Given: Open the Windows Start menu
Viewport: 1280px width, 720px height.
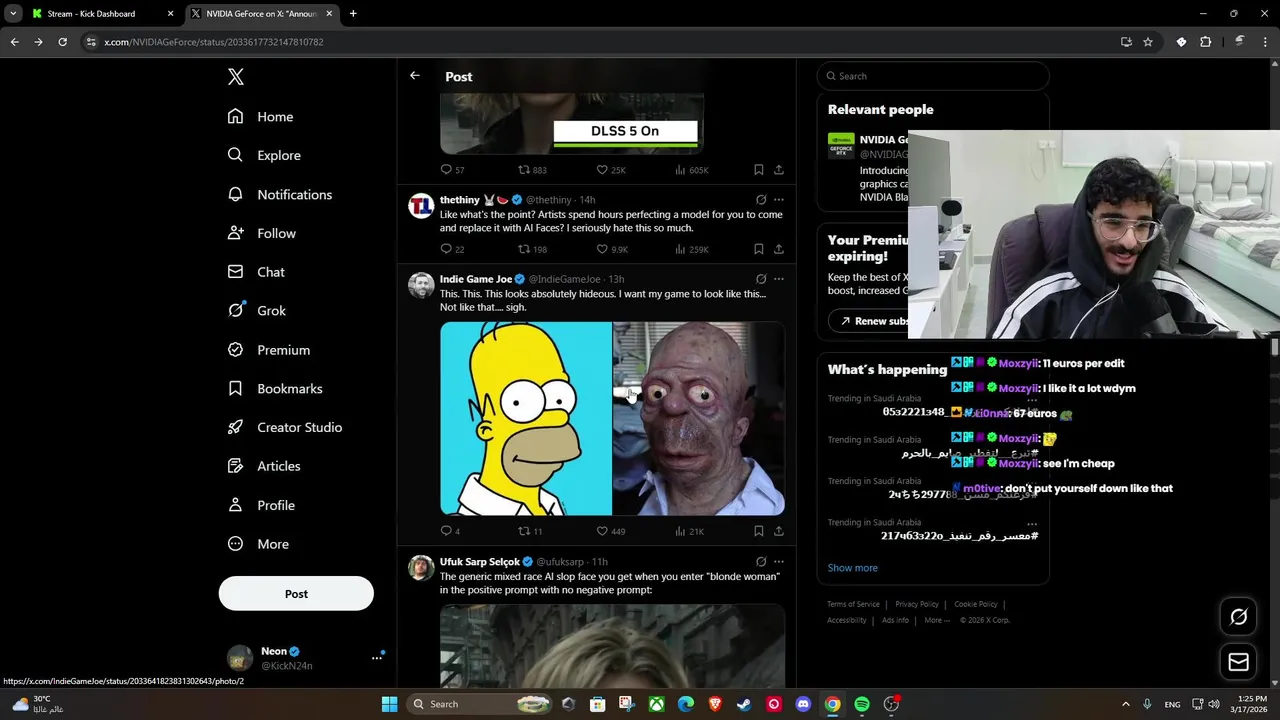Looking at the screenshot, I should pyautogui.click(x=389, y=704).
